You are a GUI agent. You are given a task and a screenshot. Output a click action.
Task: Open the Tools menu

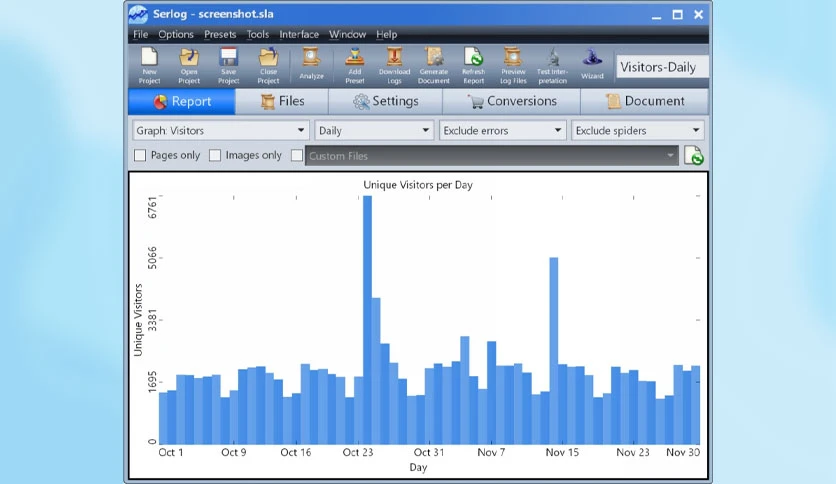tap(258, 34)
